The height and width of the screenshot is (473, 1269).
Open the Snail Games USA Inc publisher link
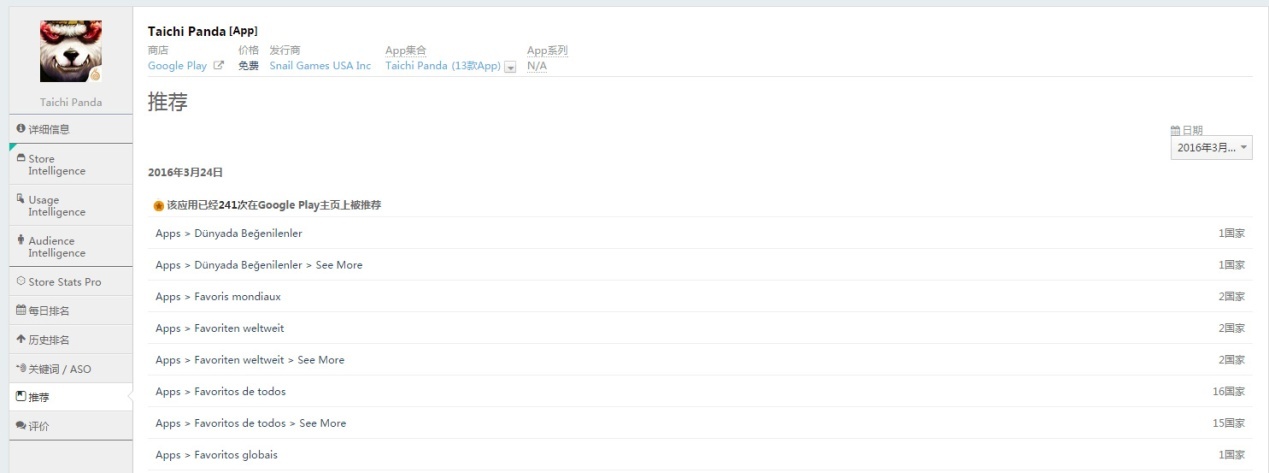pos(320,66)
